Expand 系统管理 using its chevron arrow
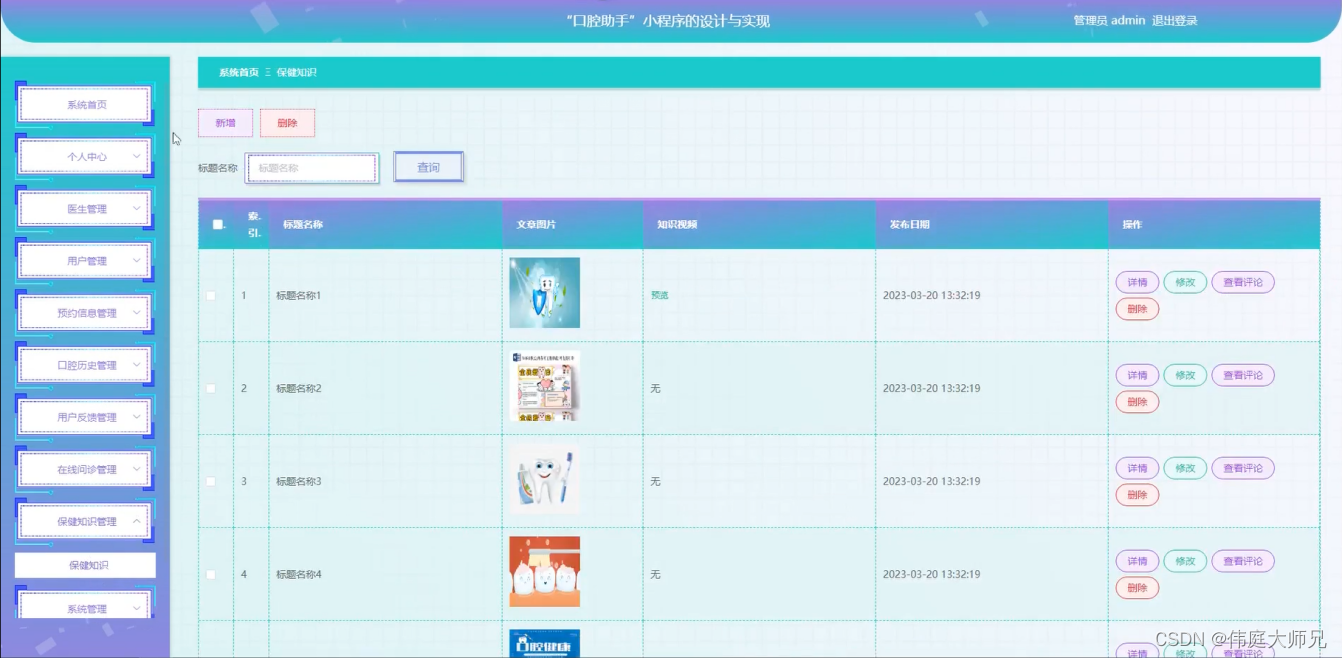1342x658 pixels. [x=137, y=608]
